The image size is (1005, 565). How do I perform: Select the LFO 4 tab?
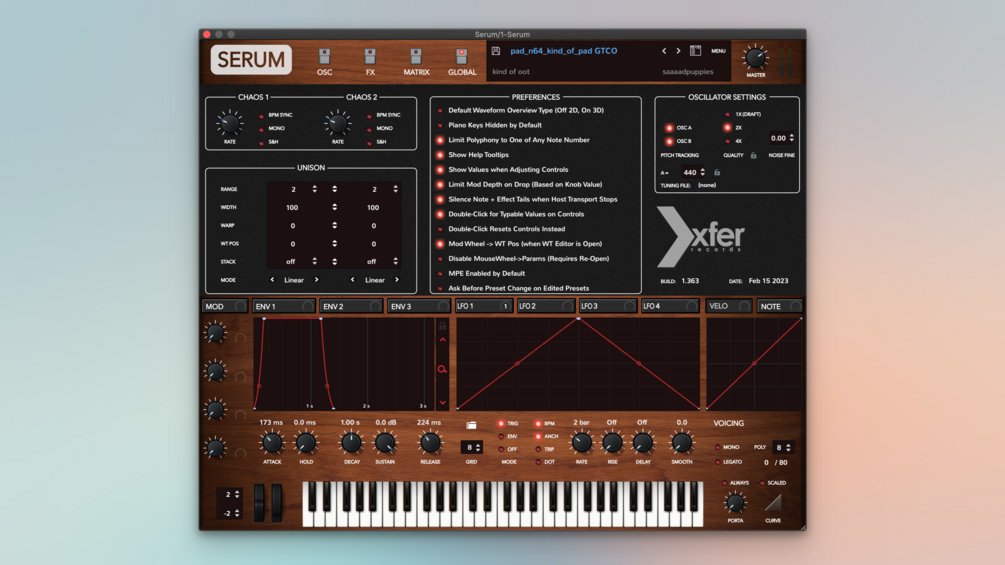click(670, 306)
